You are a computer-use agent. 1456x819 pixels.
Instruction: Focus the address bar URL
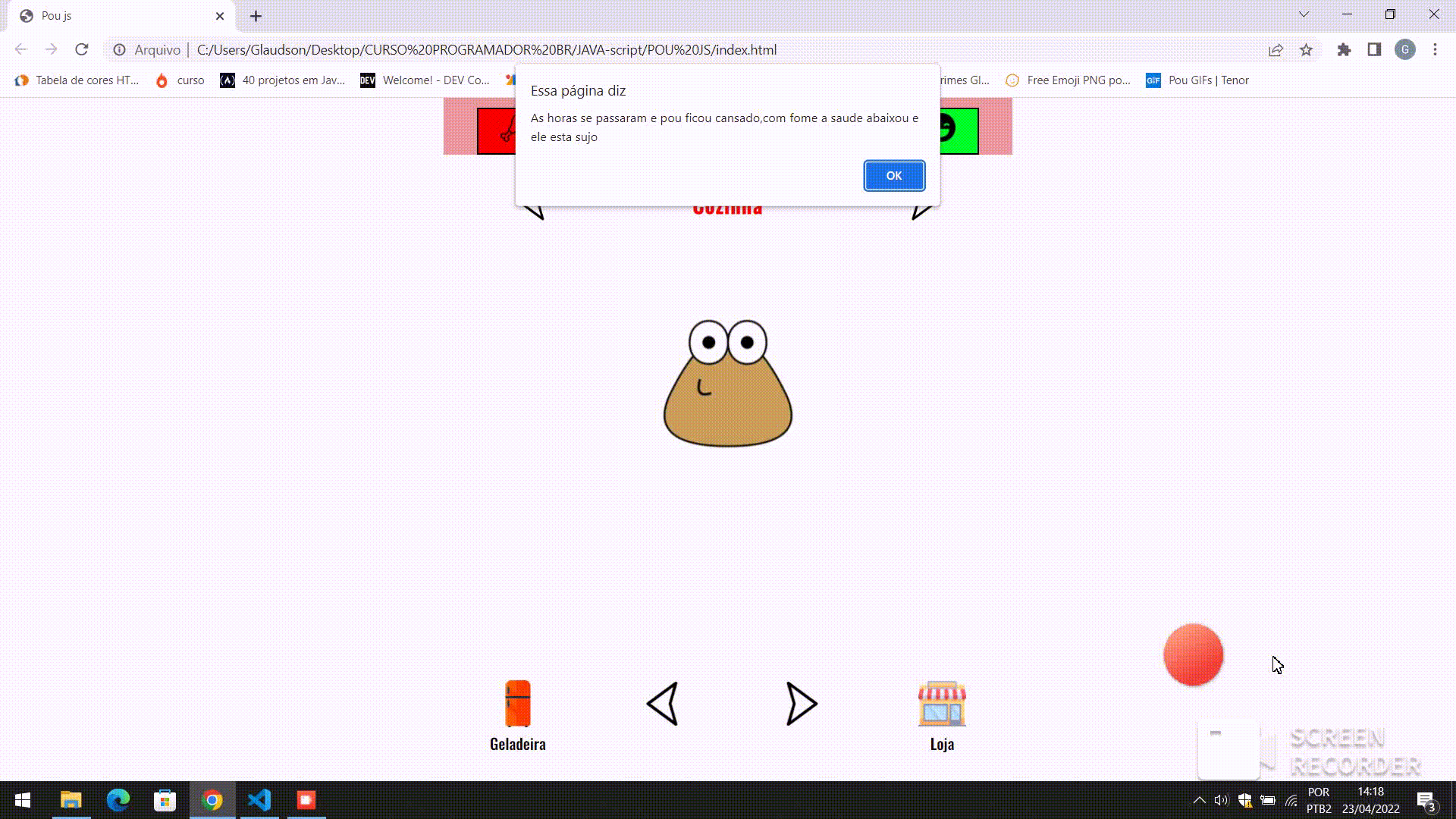[x=487, y=50]
